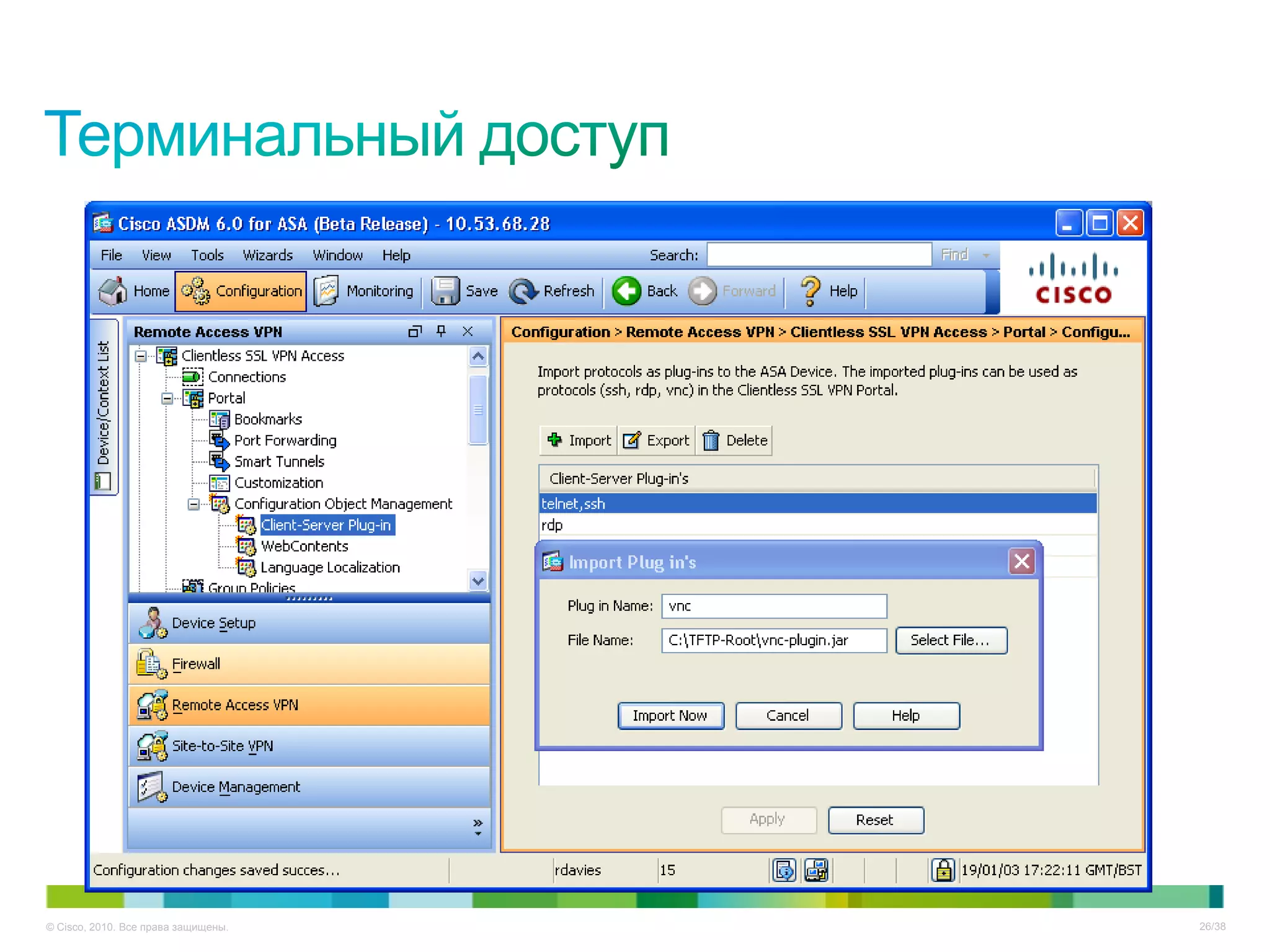Click the Clientless SSL VPN Access icon
The width and height of the screenshot is (1270, 952).
[167, 356]
